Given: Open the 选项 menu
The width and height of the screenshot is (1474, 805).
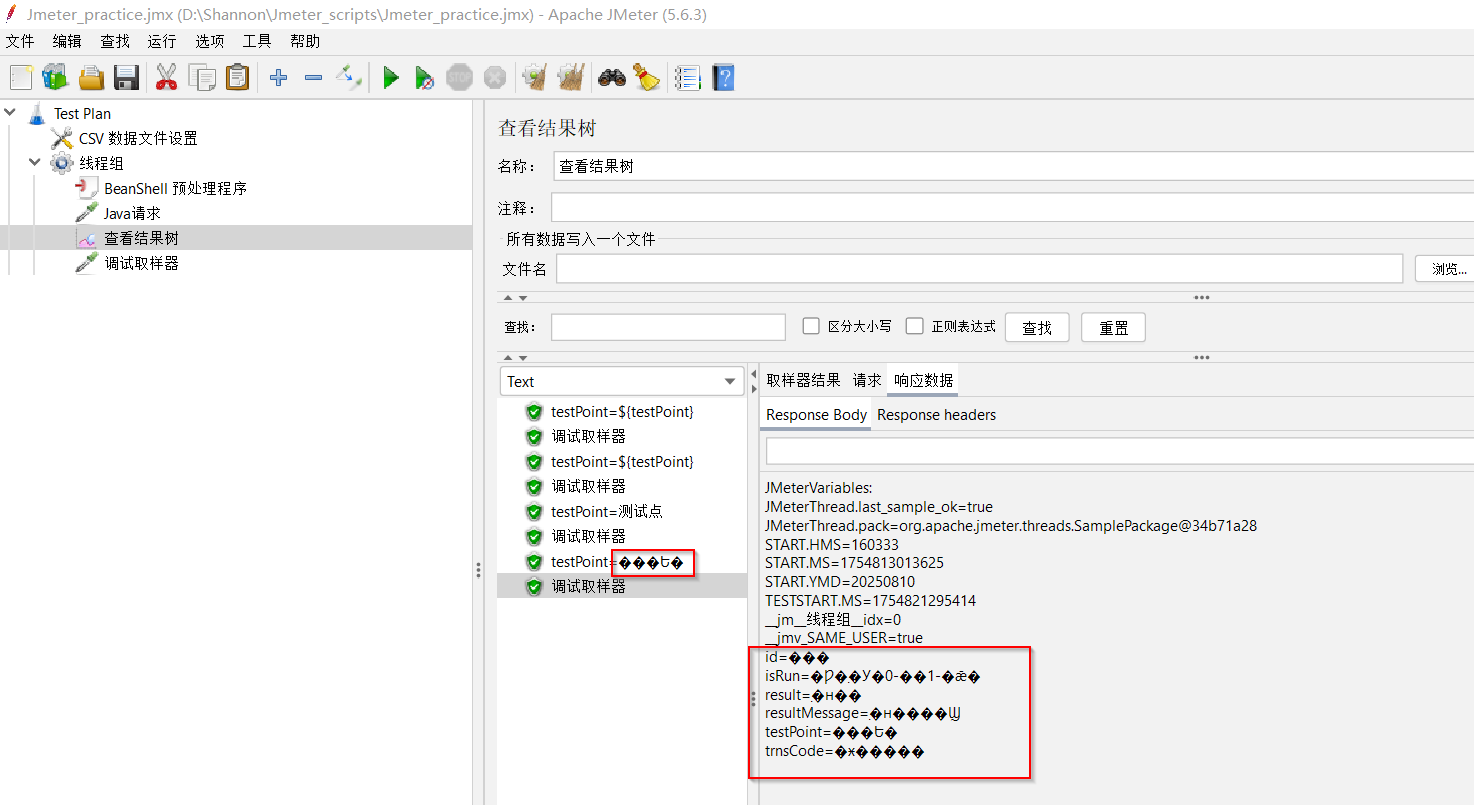Looking at the screenshot, I should (x=210, y=41).
